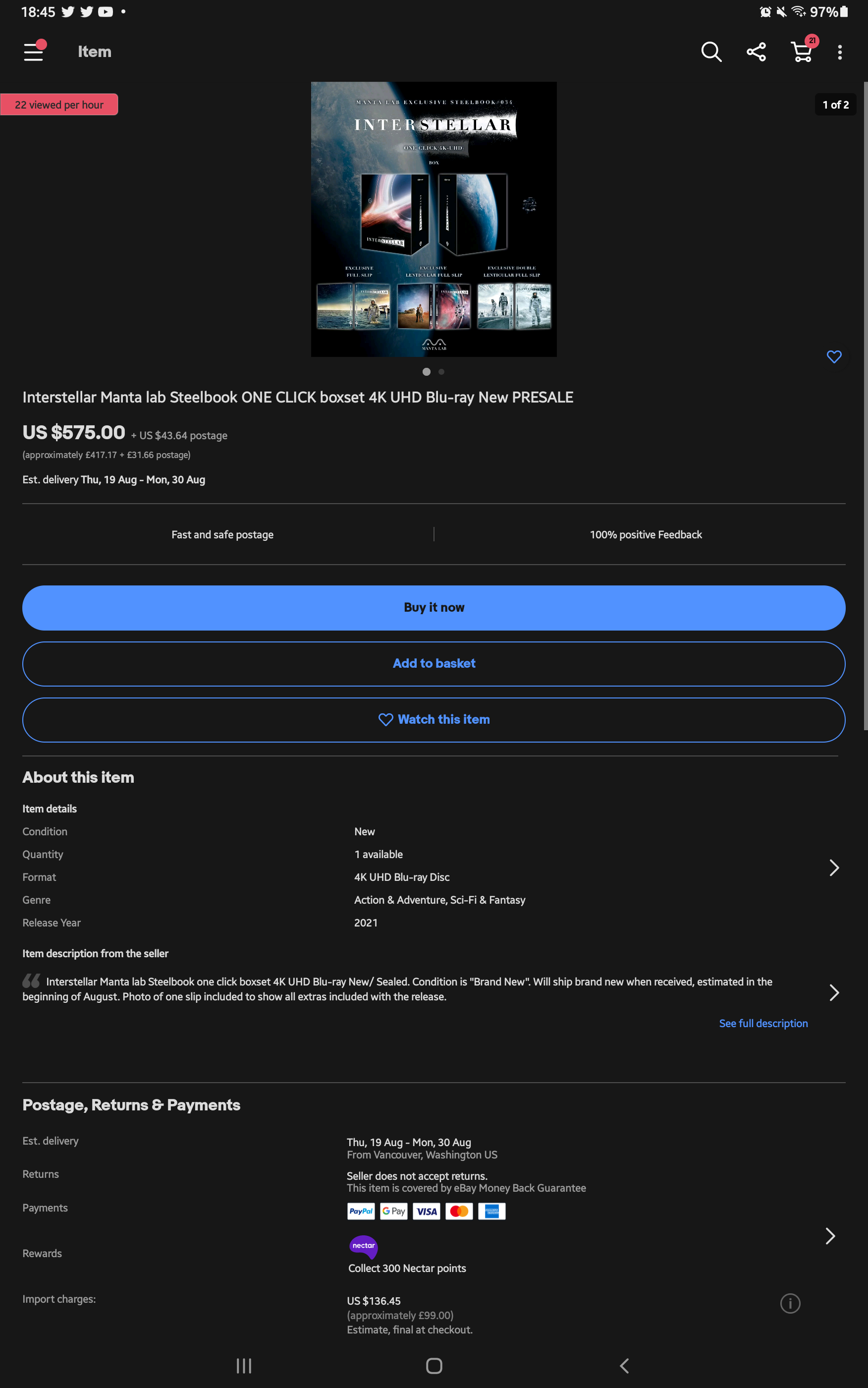Tap the From Vancouver, Washington US text

[422, 1155]
